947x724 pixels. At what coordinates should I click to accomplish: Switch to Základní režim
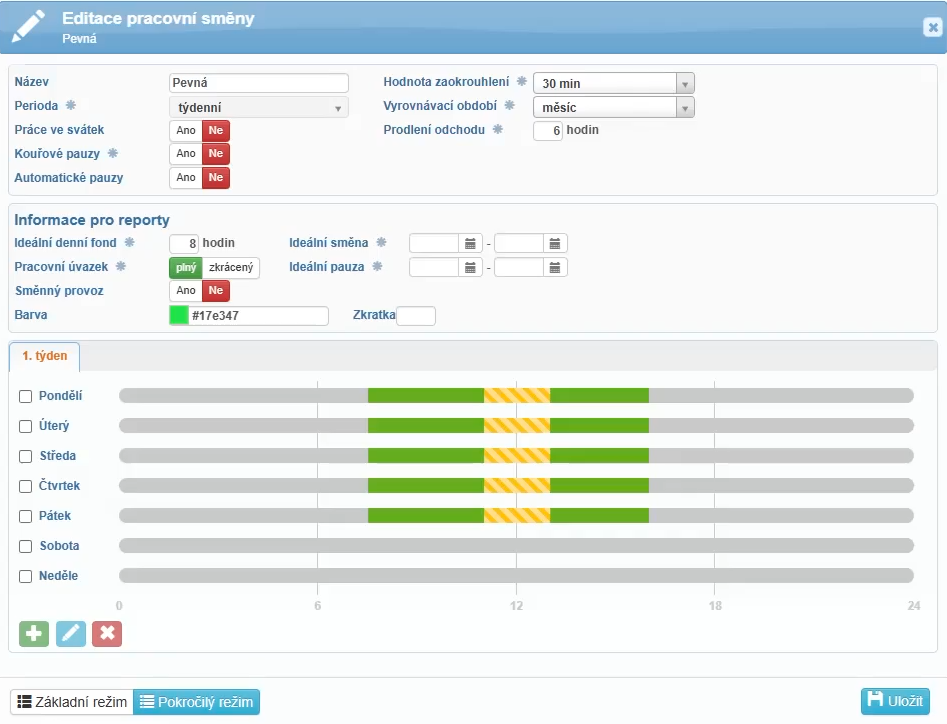tap(72, 702)
